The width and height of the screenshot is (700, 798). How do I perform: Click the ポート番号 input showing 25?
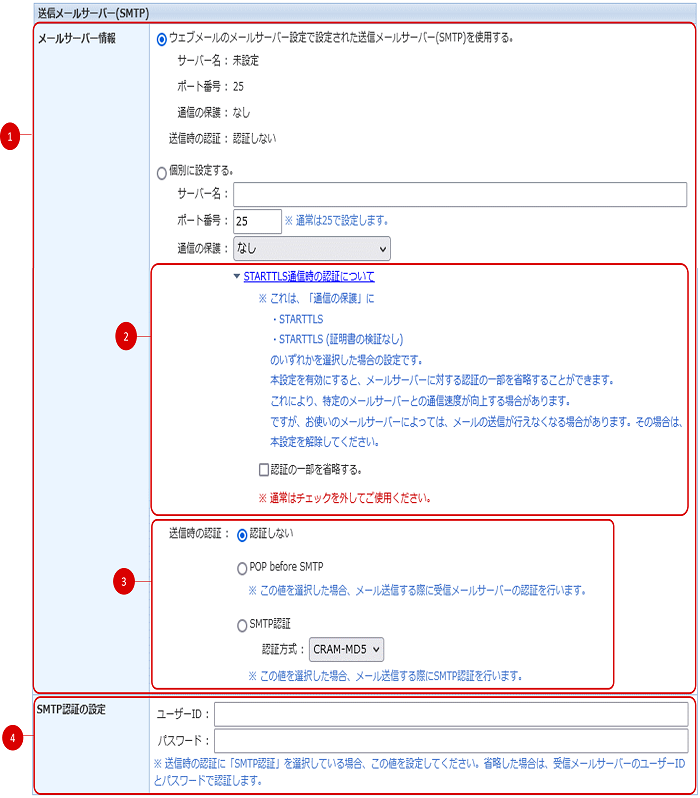coord(257,221)
